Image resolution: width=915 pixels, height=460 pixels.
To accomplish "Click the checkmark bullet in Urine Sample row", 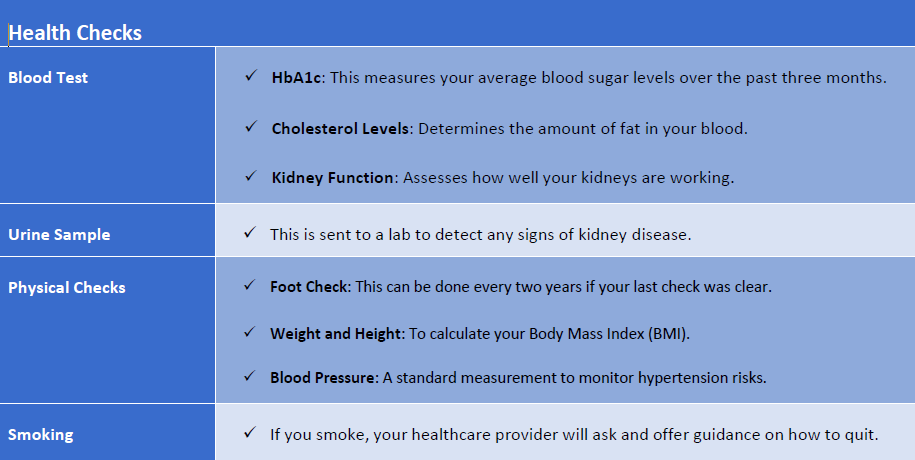I will (x=250, y=233).
